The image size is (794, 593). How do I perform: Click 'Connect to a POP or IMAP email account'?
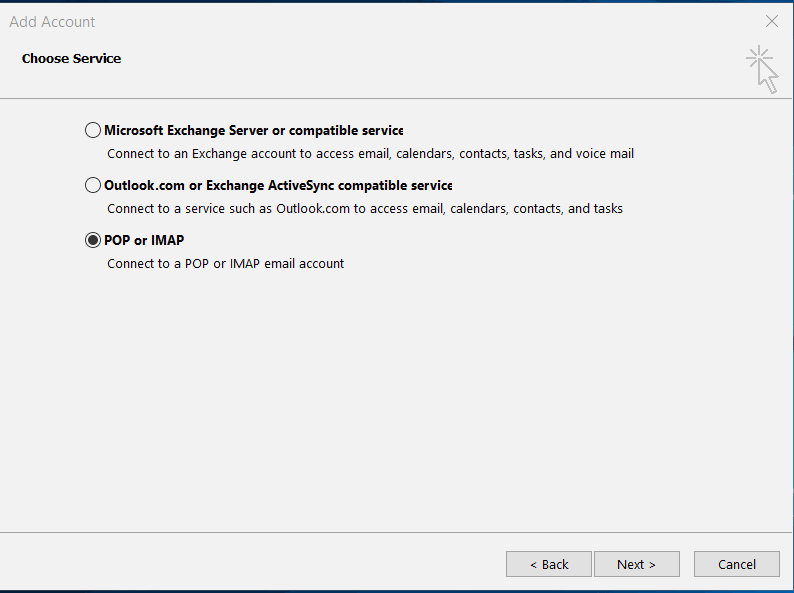(x=226, y=263)
